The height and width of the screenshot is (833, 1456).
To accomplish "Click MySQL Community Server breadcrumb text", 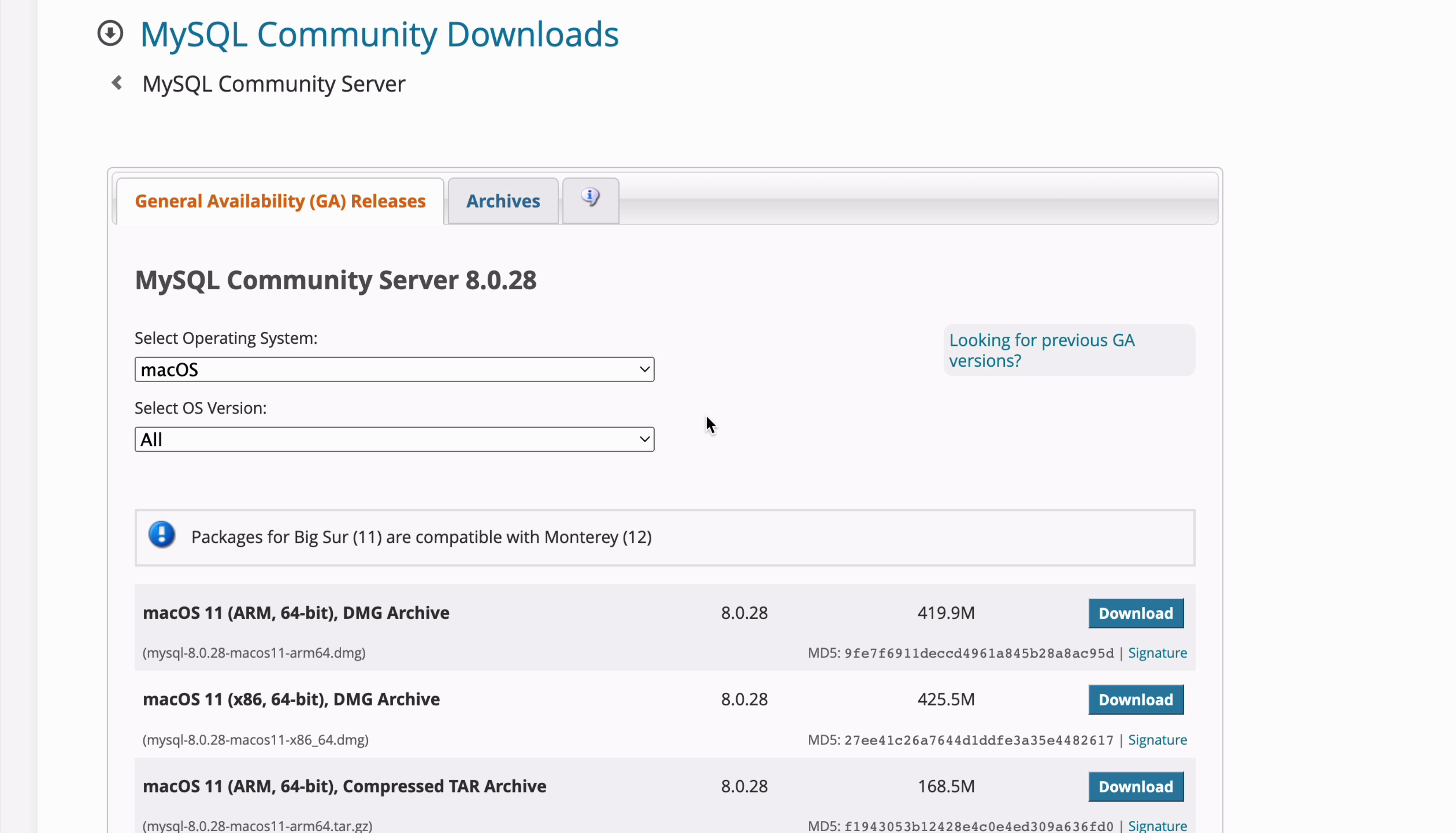I will tap(273, 84).
